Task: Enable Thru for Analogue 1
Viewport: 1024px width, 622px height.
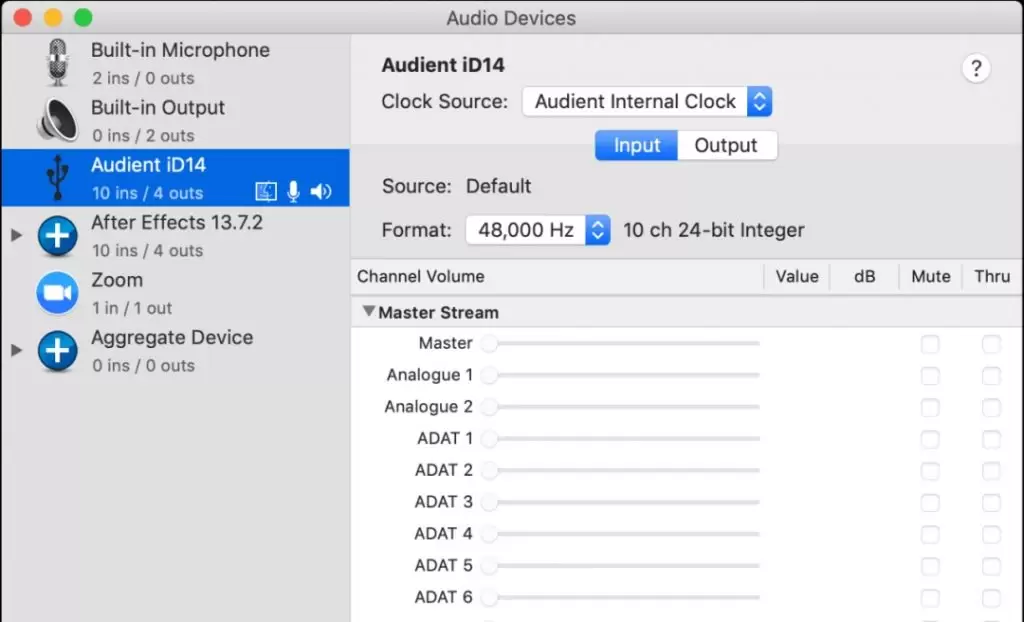Action: click(991, 376)
